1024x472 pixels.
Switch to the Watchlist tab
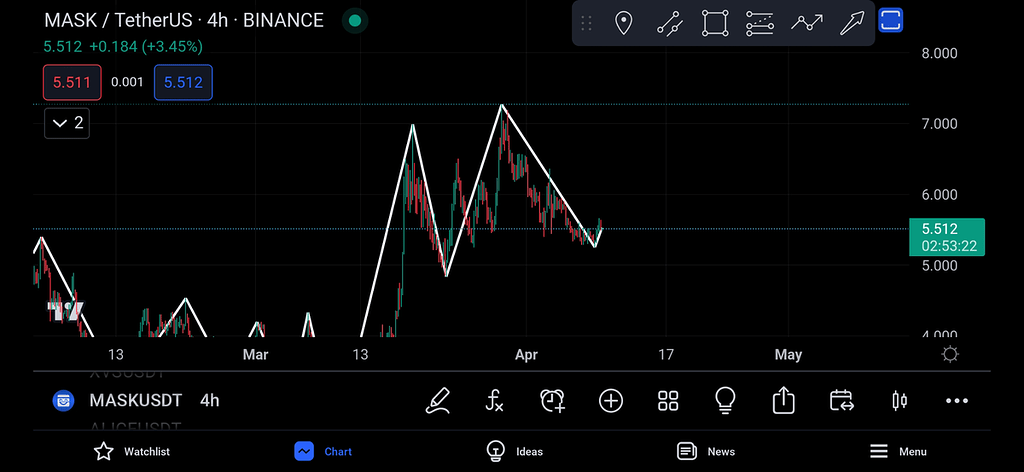[x=131, y=451]
